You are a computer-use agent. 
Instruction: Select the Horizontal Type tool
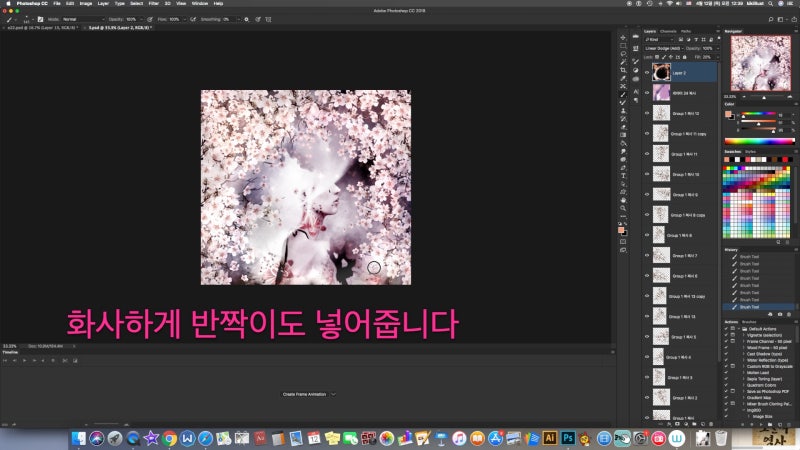click(x=623, y=176)
